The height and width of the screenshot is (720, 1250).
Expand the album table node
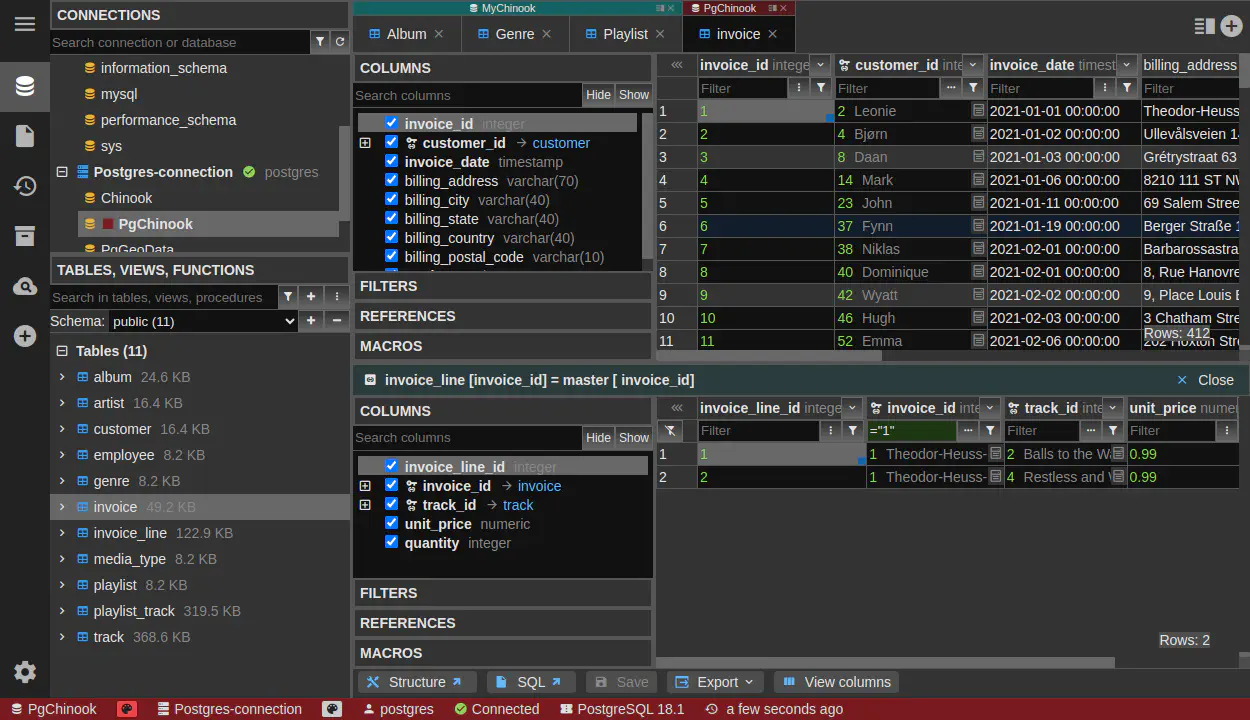[x=62, y=377]
